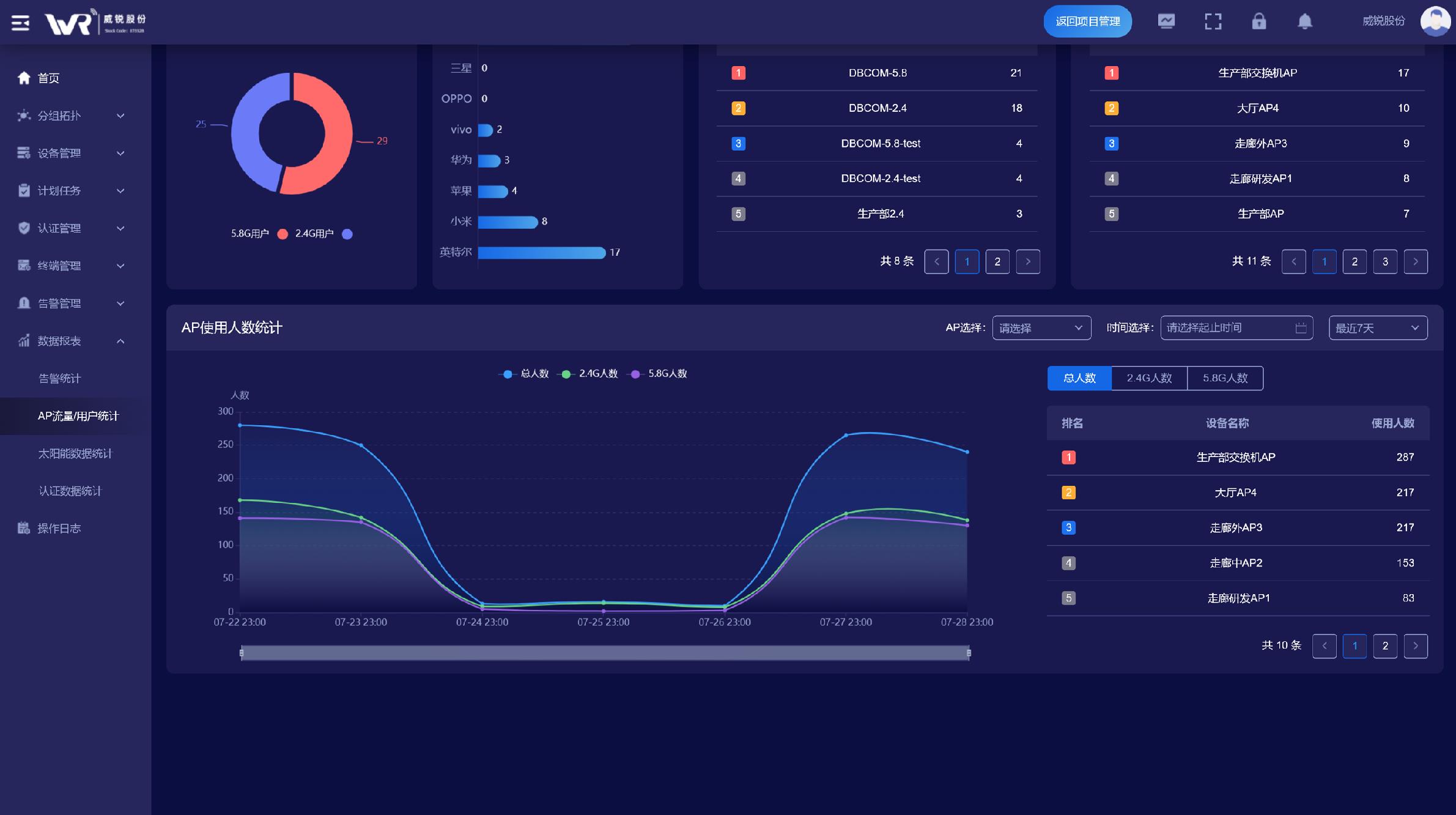Go to previous page of SSID ranking list
1456x815 pixels.
936,262
